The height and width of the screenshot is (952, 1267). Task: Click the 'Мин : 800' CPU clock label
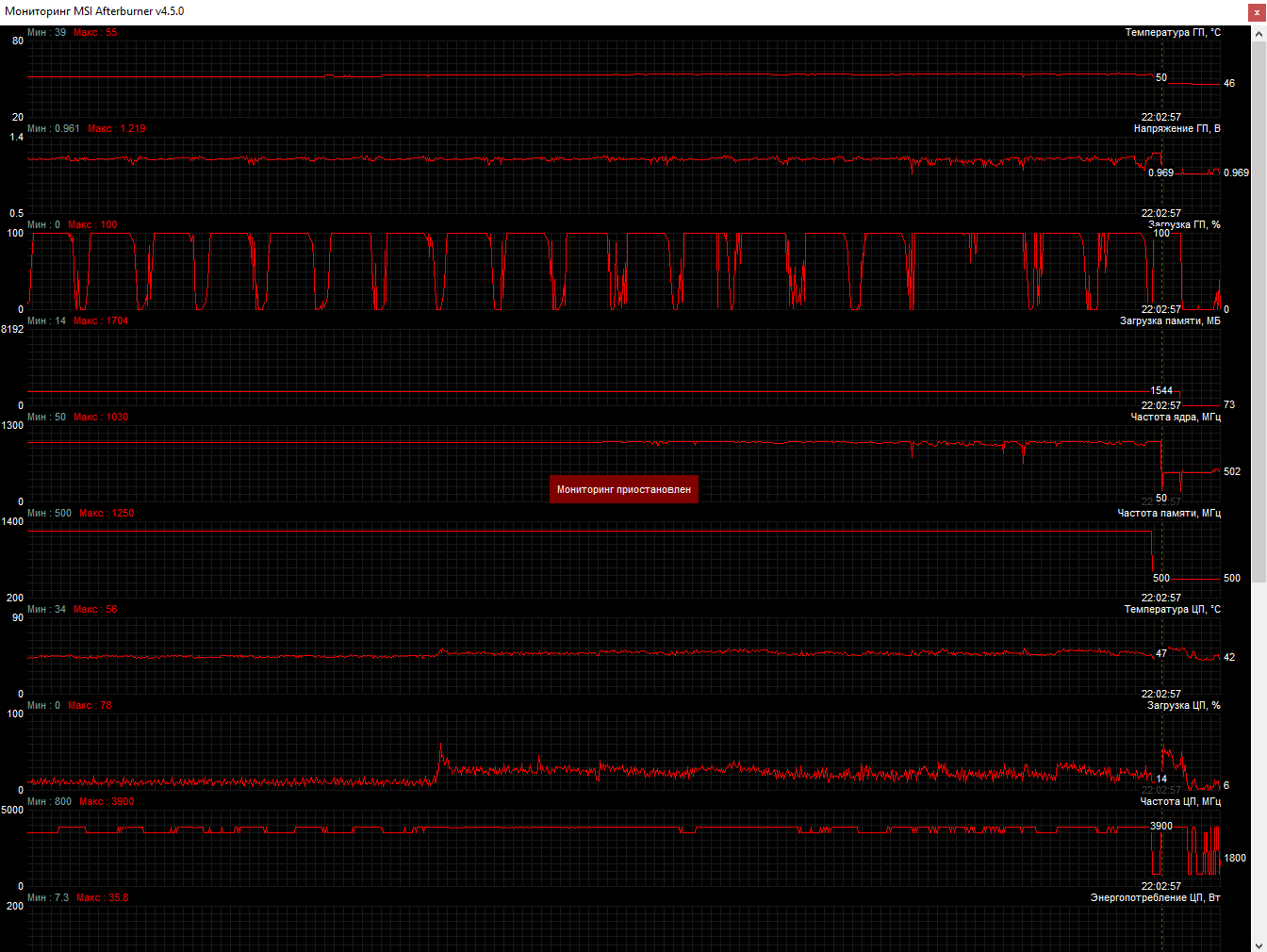pyautogui.click(x=50, y=801)
